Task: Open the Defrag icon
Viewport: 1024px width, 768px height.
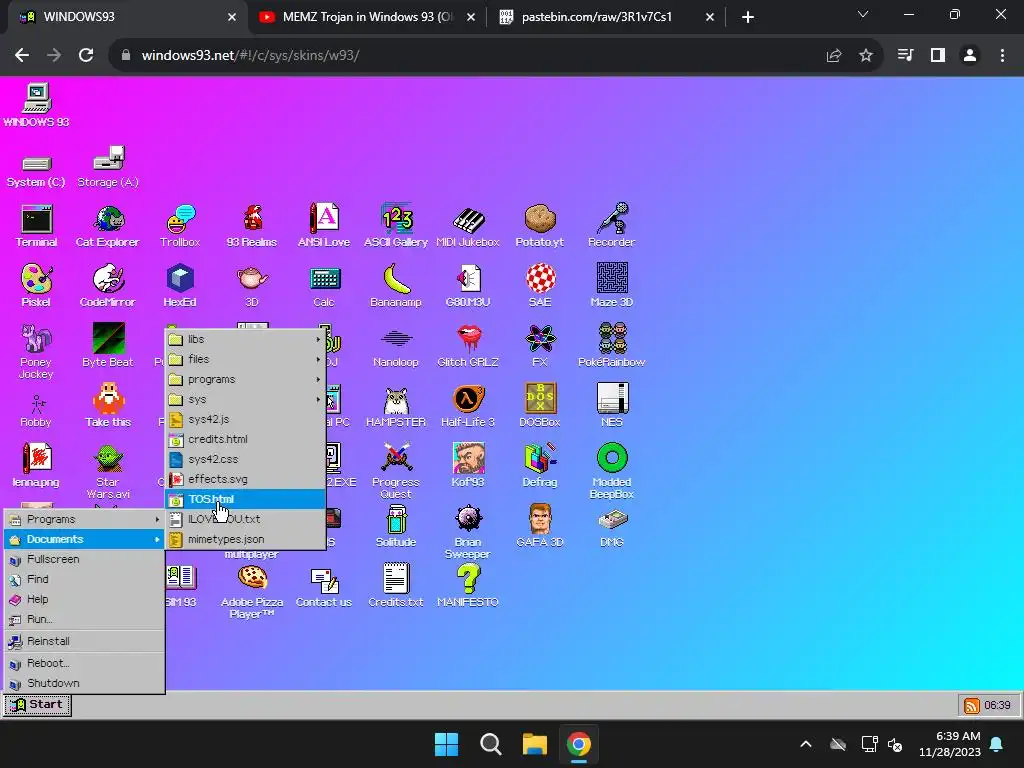Action: 539,466
